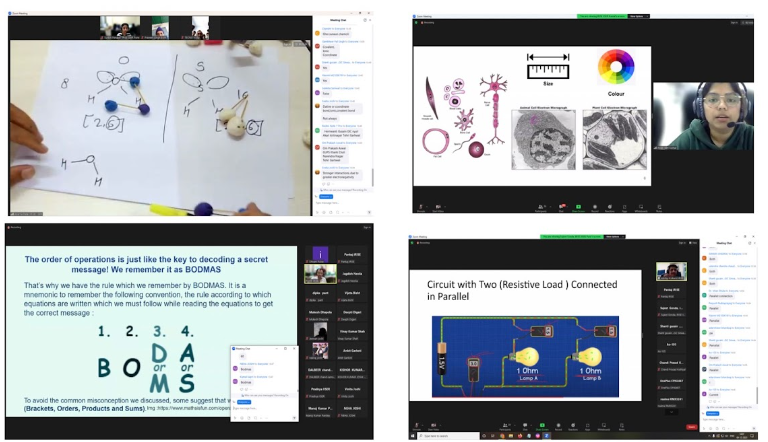Click the green Share Screen icon under the parallel circuit slide
This screenshot has width=768, height=442.
(541, 428)
